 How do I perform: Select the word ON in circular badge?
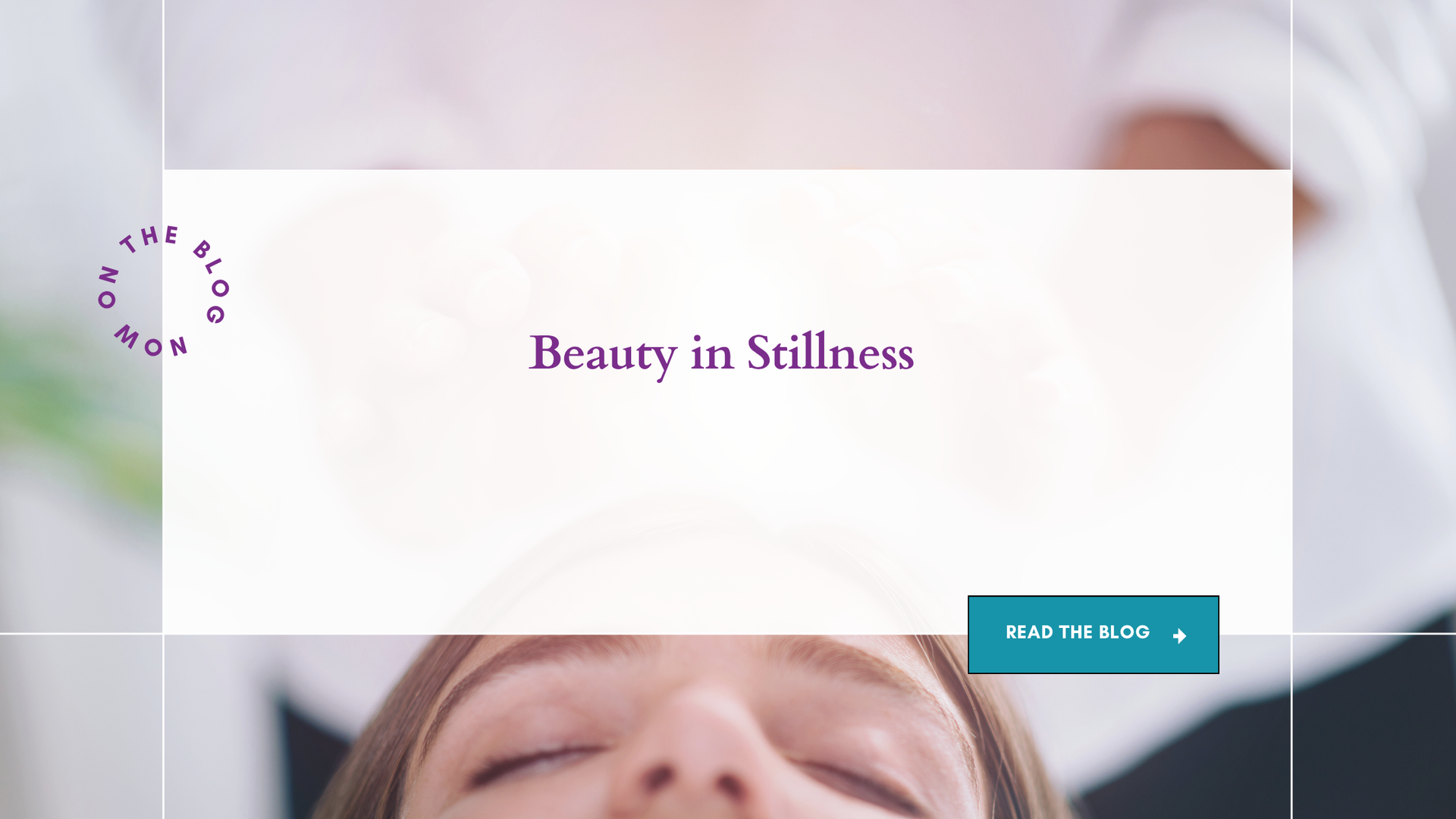pos(108,287)
